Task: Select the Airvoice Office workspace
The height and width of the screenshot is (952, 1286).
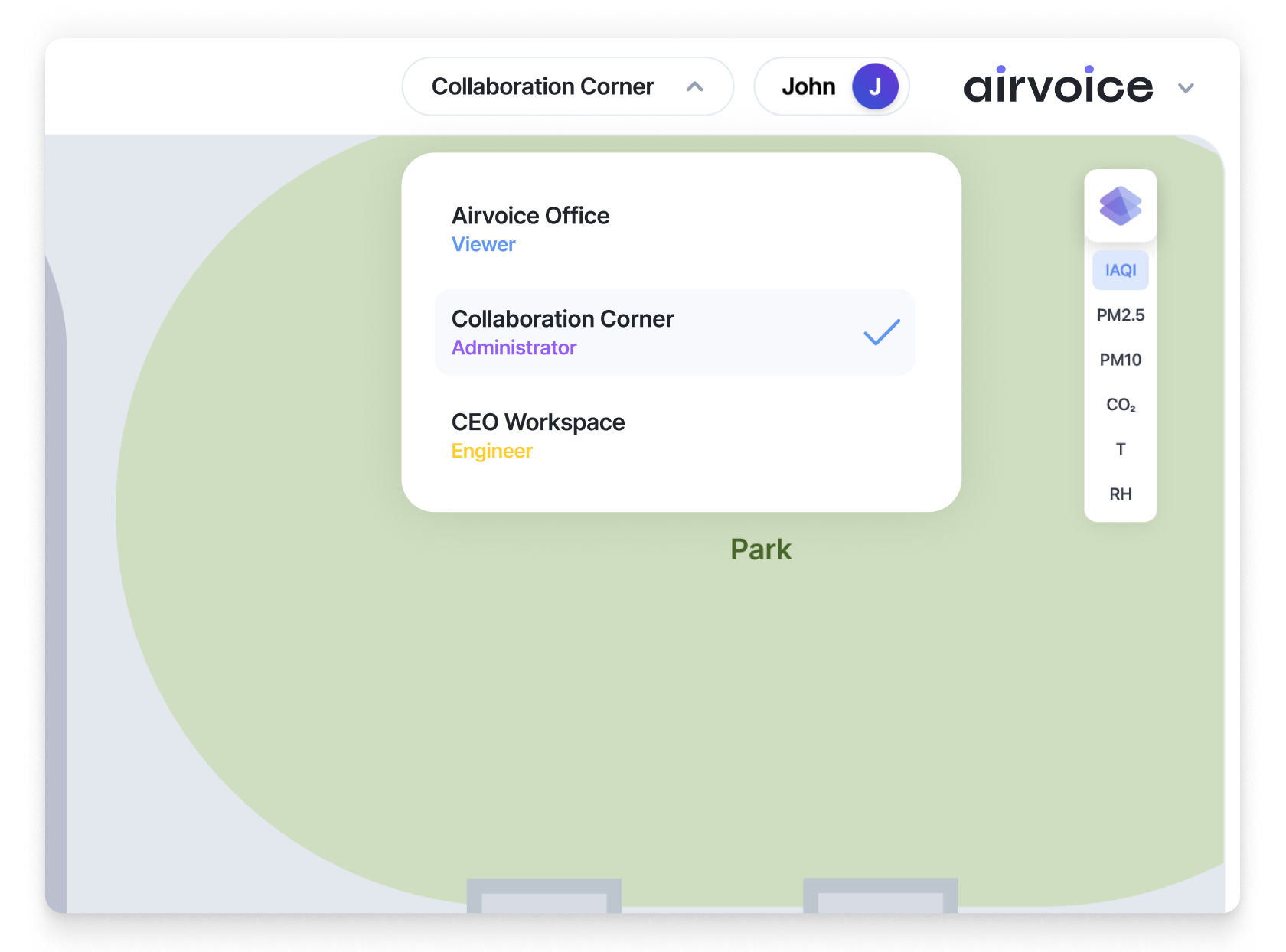Action: tap(674, 229)
